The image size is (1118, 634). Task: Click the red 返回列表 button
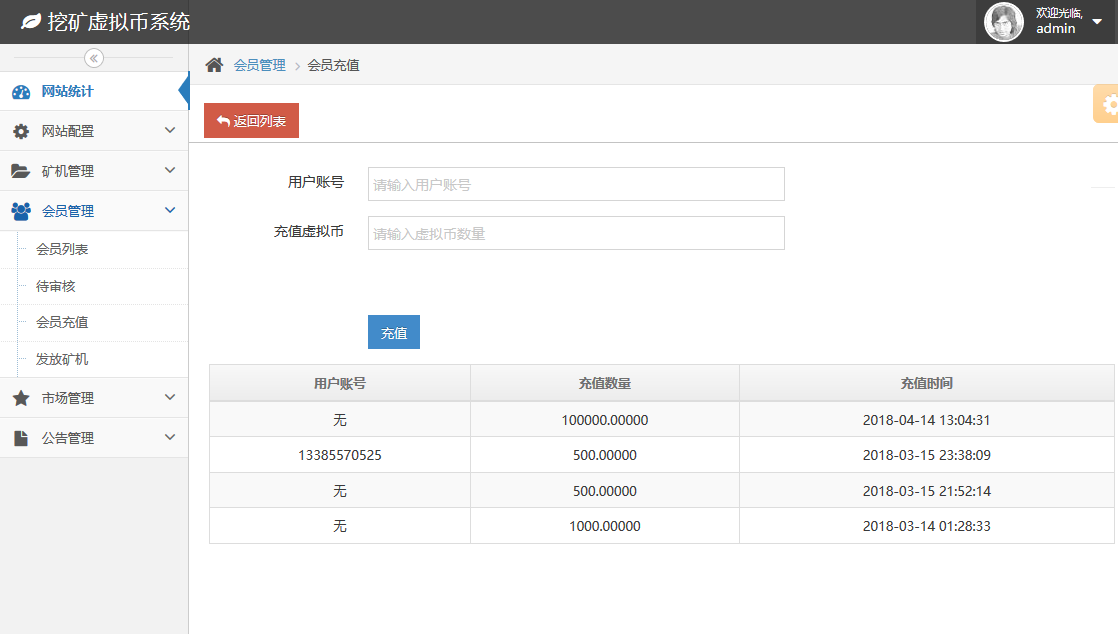[x=251, y=121]
